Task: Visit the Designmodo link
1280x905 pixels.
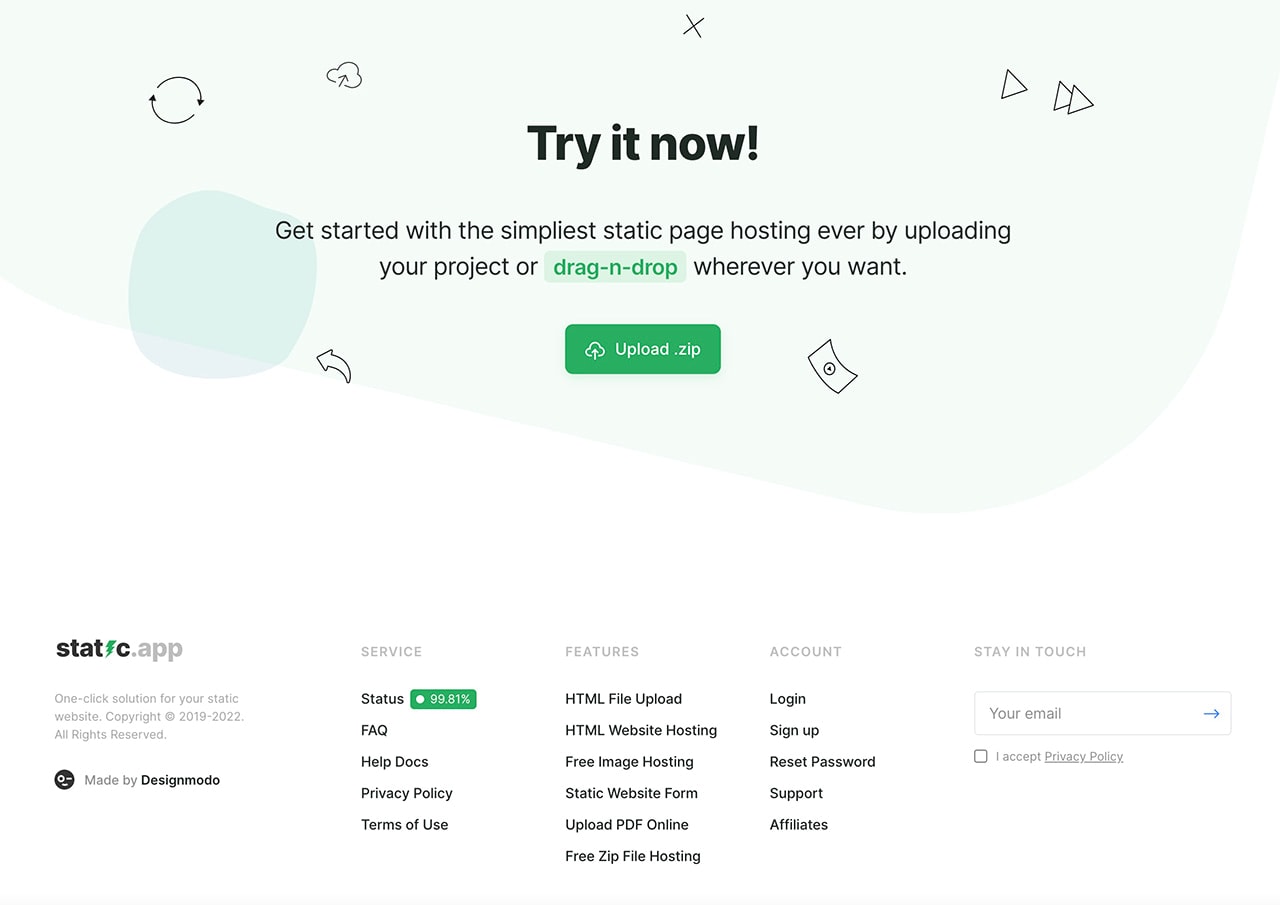Action: 180,780
